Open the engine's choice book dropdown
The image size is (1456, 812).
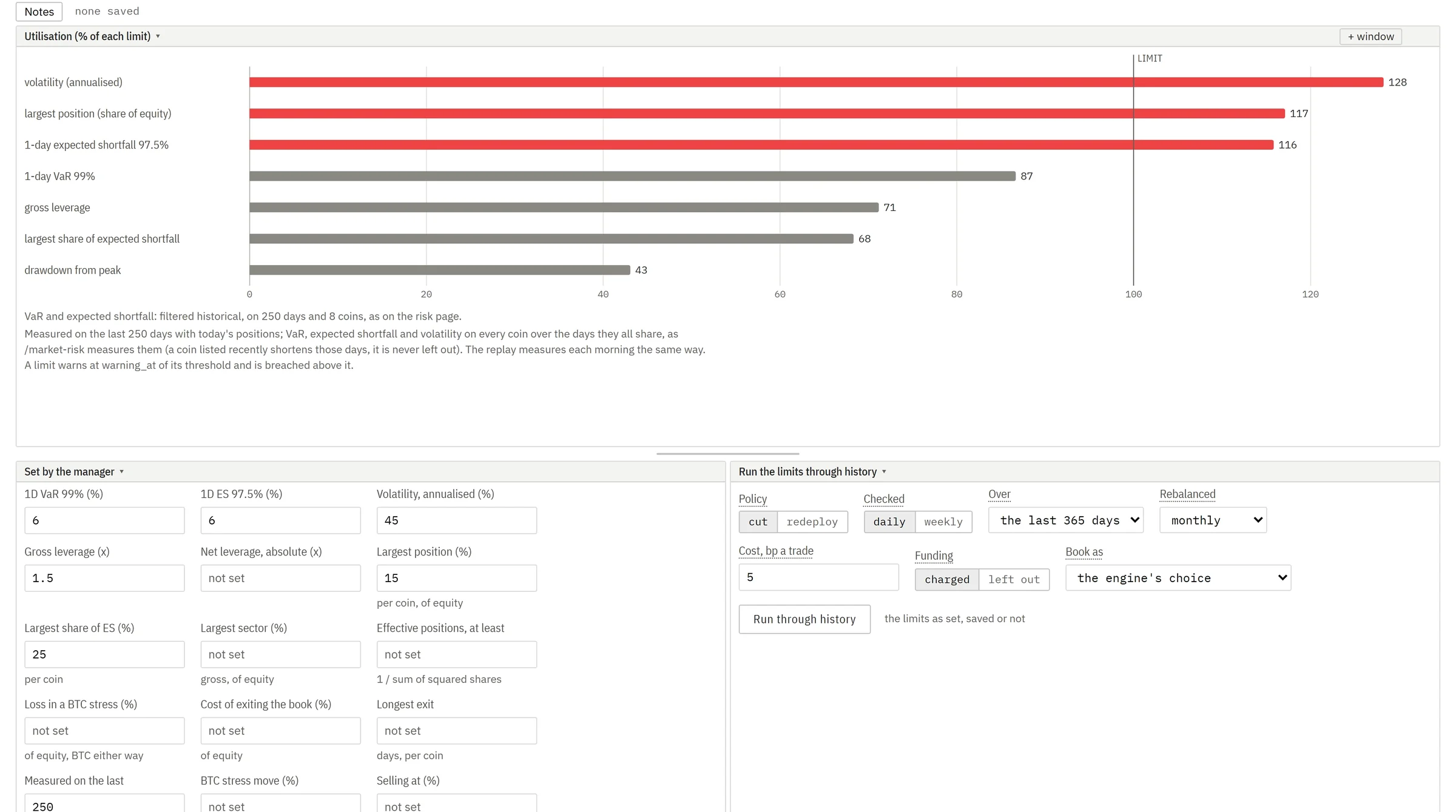[x=1178, y=578]
